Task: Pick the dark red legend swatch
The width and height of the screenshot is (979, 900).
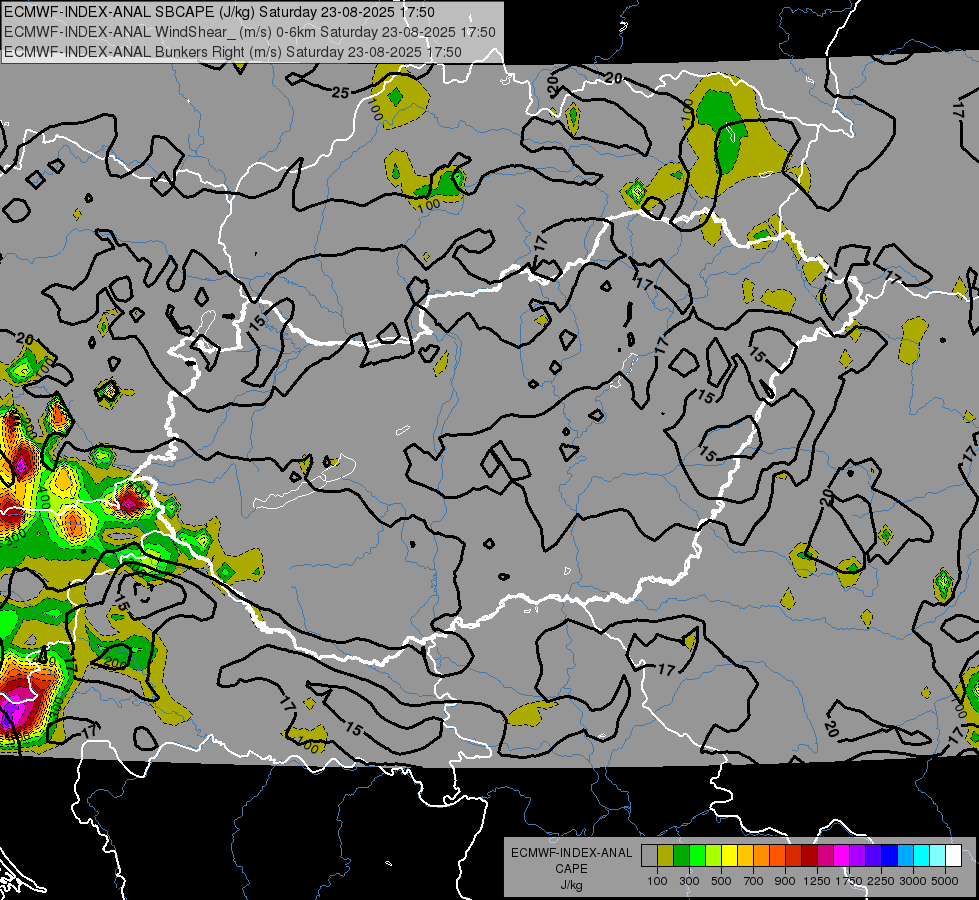Action: click(810, 855)
